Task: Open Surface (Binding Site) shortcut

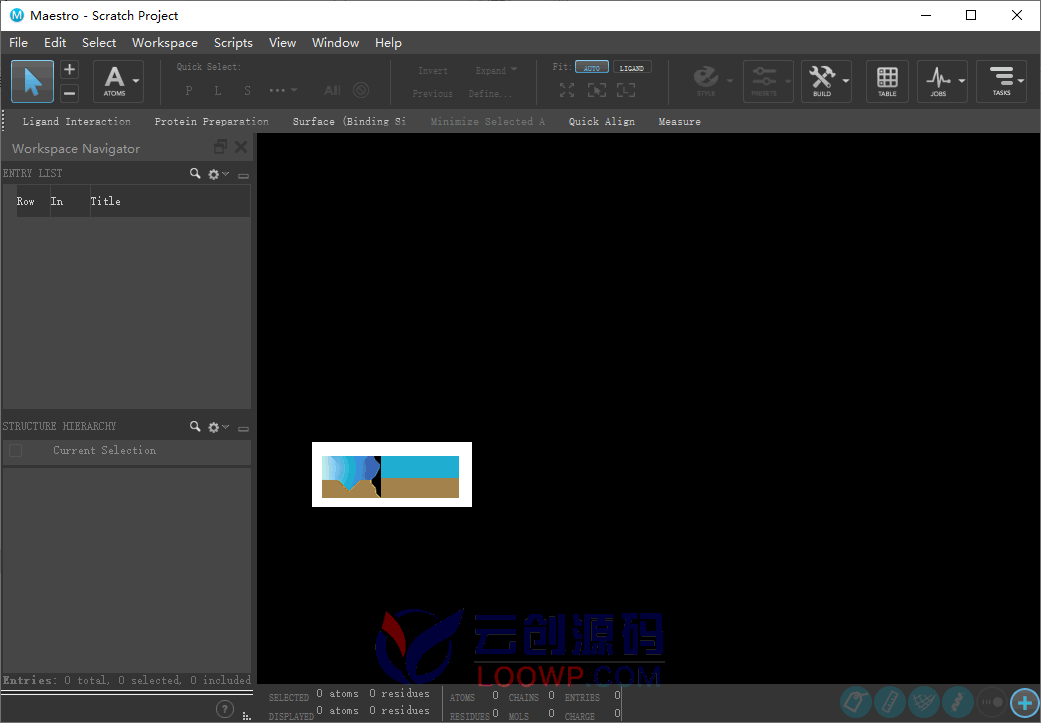Action: pyautogui.click(x=349, y=121)
